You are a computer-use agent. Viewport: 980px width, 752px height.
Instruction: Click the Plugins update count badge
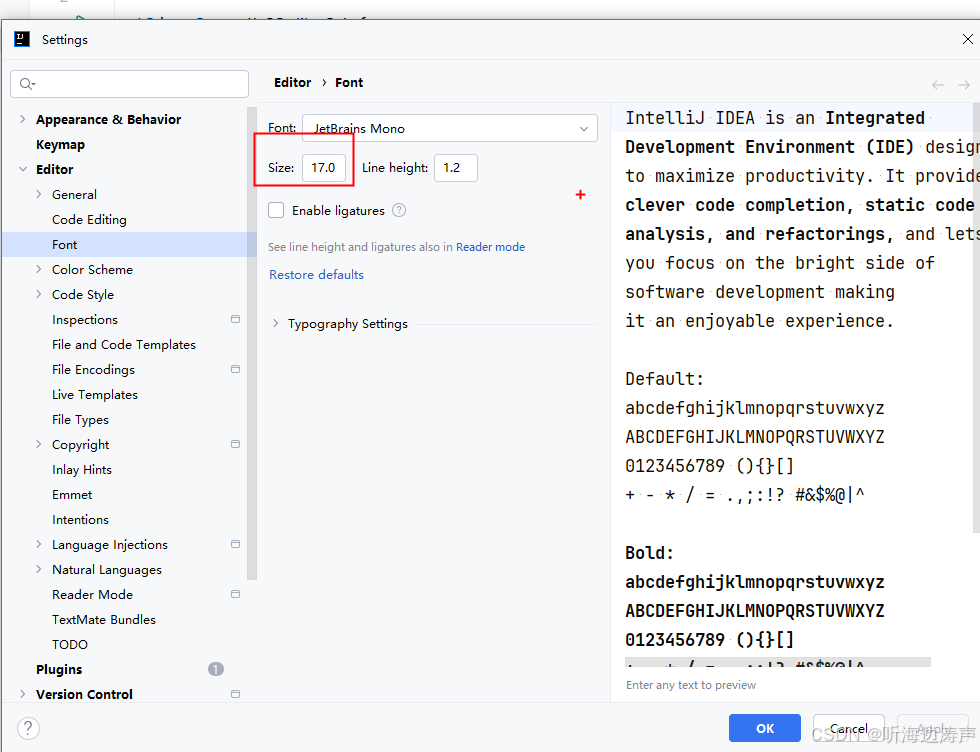(x=216, y=669)
